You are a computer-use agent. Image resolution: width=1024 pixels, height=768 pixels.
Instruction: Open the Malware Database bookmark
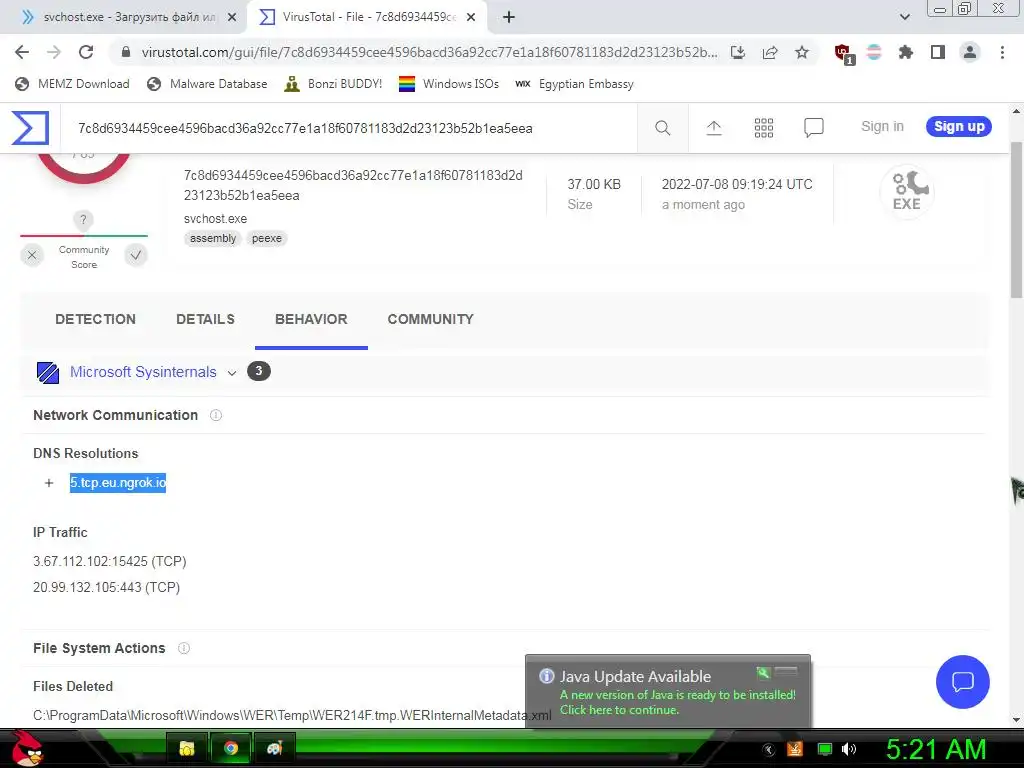pyautogui.click(x=207, y=84)
